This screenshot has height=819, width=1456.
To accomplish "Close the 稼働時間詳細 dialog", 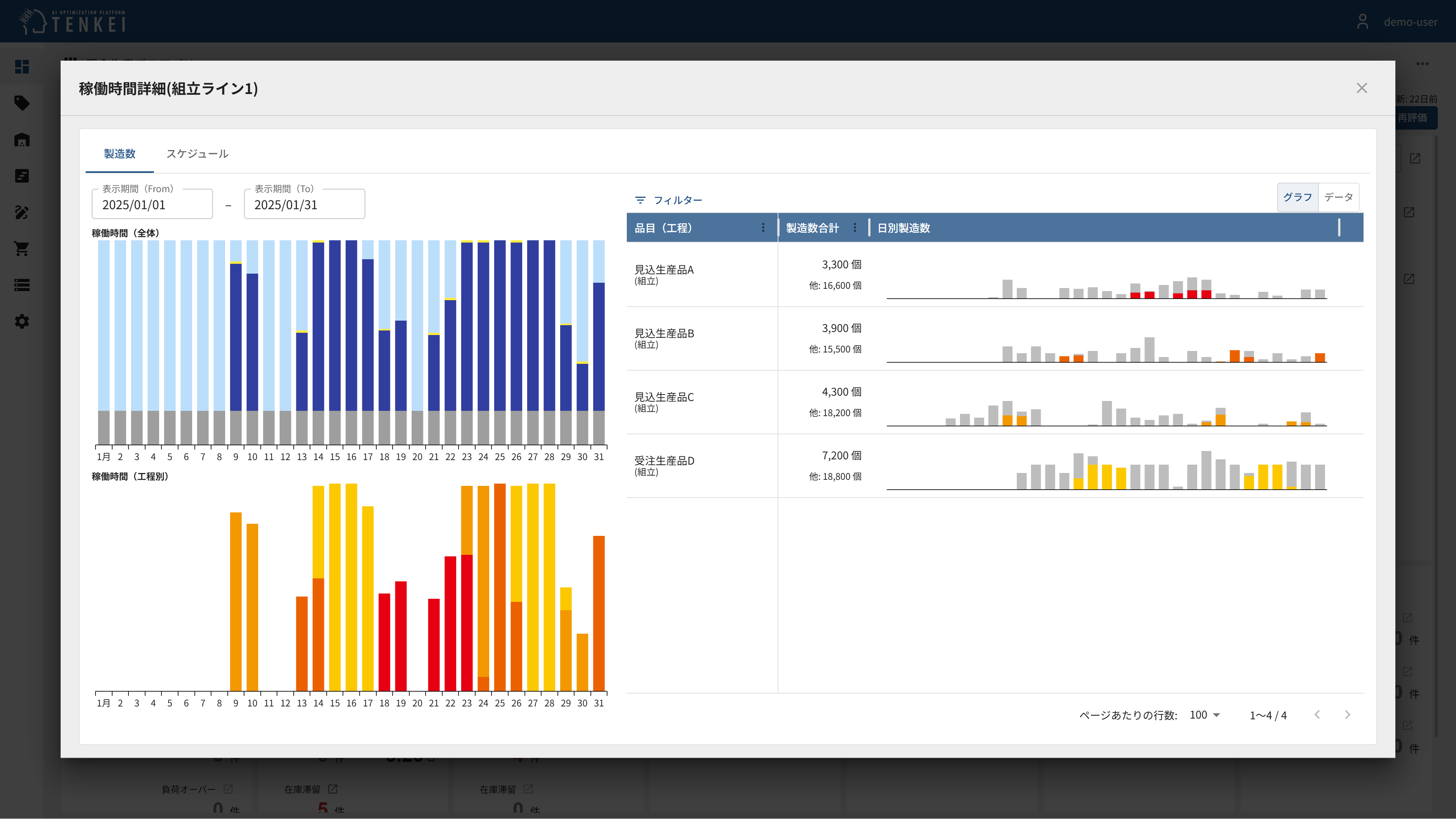I will click(1362, 88).
